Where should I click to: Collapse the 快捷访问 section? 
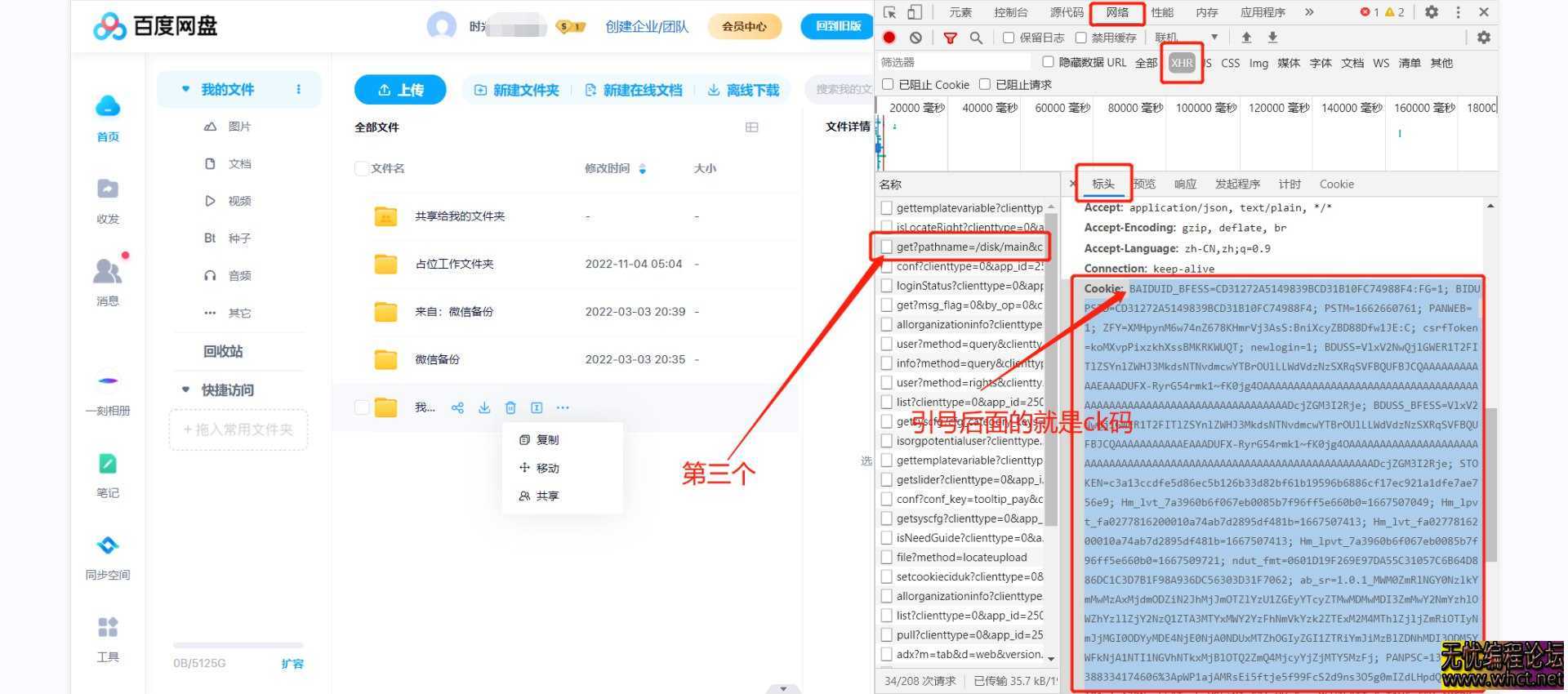pyautogui.click(x=185, y=390)
